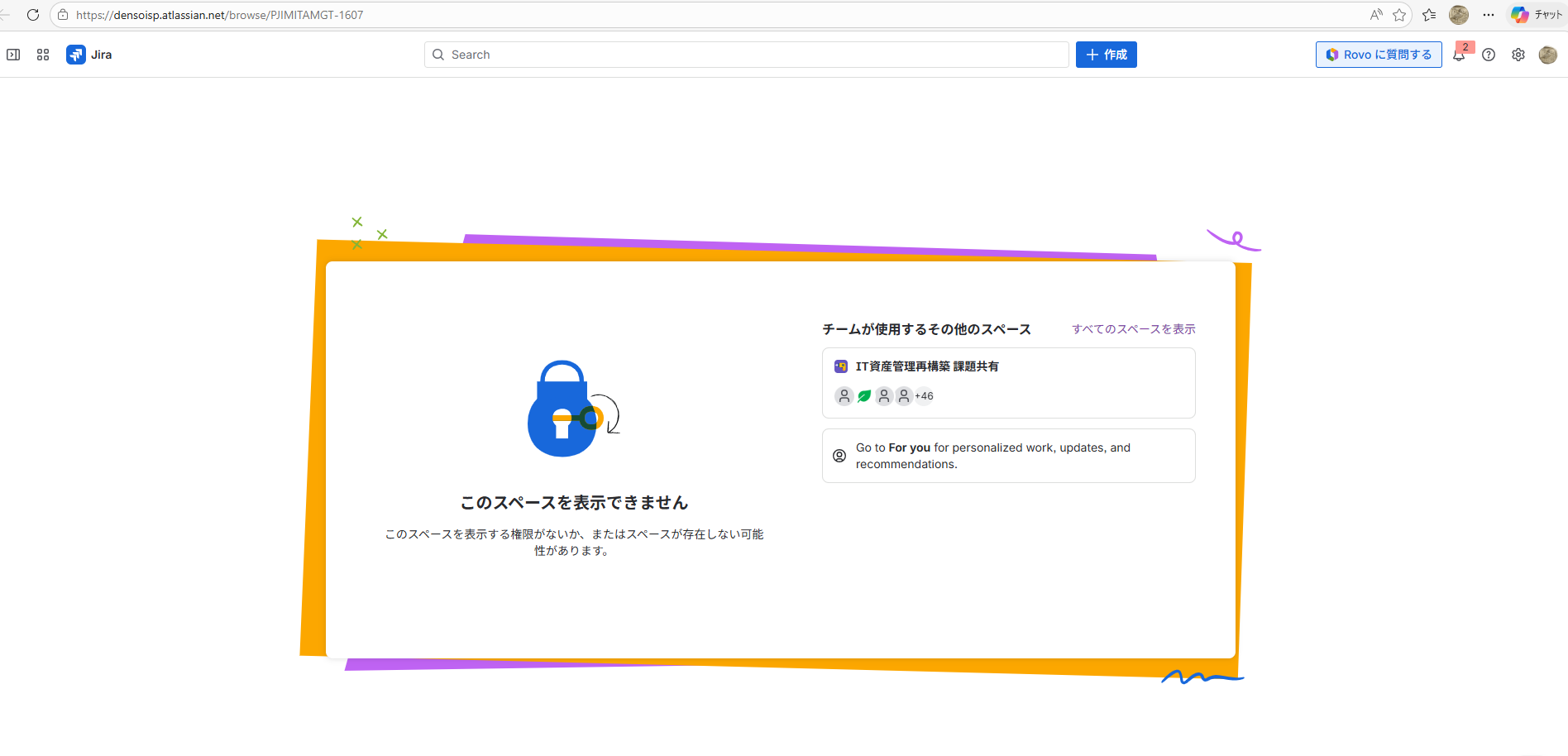Open the read aloud option in address bar
The height and width of the screenshot is (756, 1568).
click(1376, 15)
